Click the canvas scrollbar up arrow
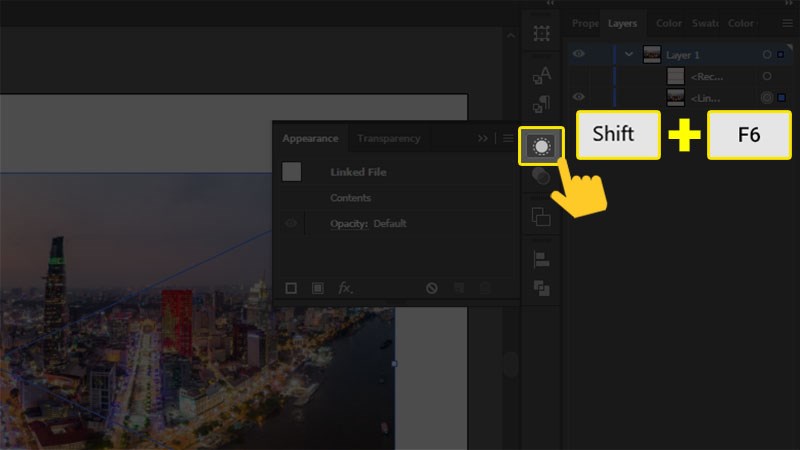Image resolution: width=800 pixels, height=450 pixels. coord(511,36)
